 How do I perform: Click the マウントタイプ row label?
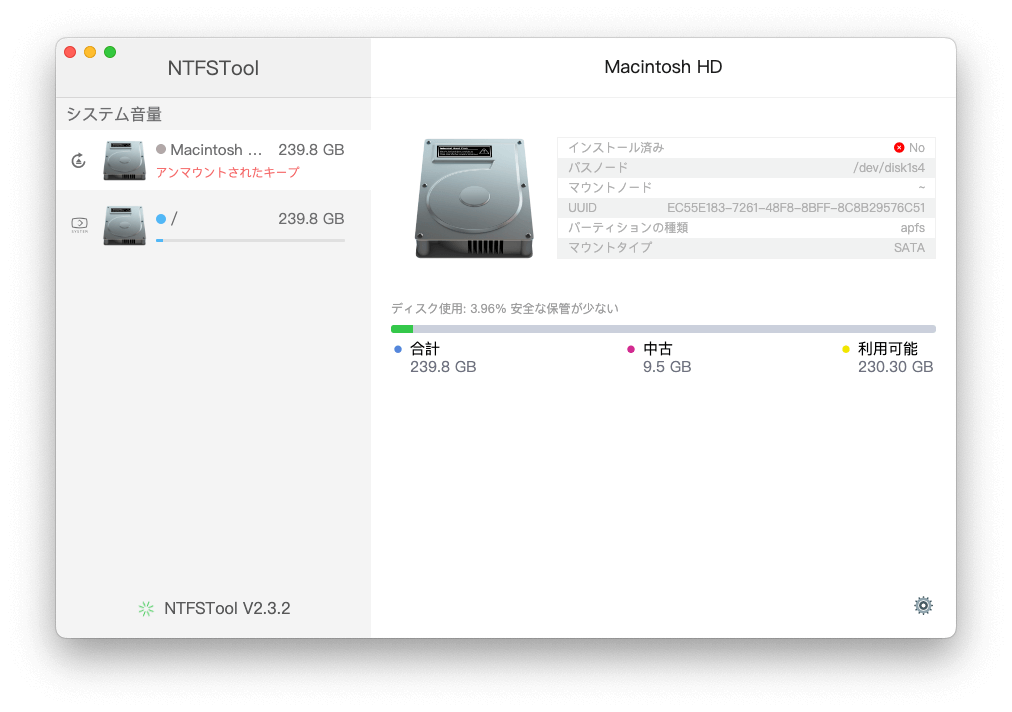click(610, 248)
